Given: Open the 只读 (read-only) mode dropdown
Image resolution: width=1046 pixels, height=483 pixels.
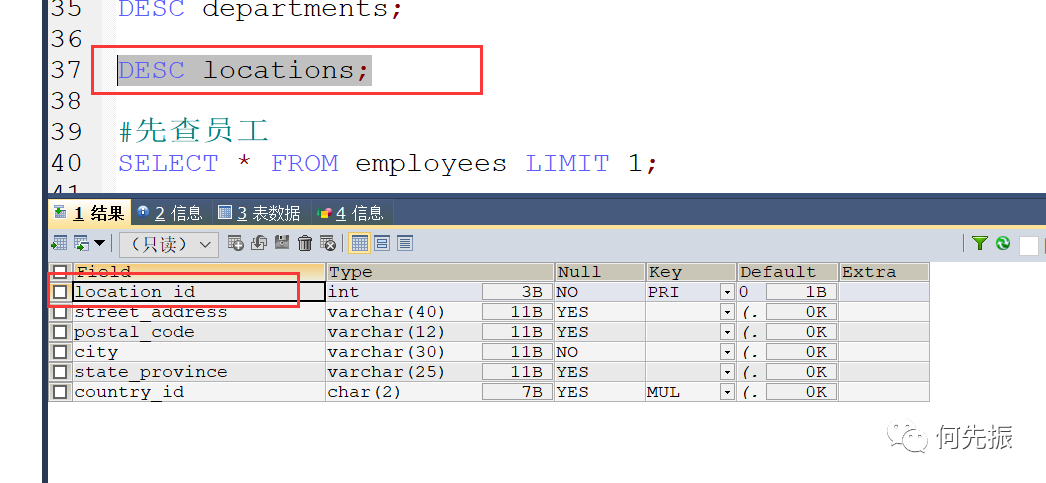Looking at the screenshot, I should [x=169, y=245].
